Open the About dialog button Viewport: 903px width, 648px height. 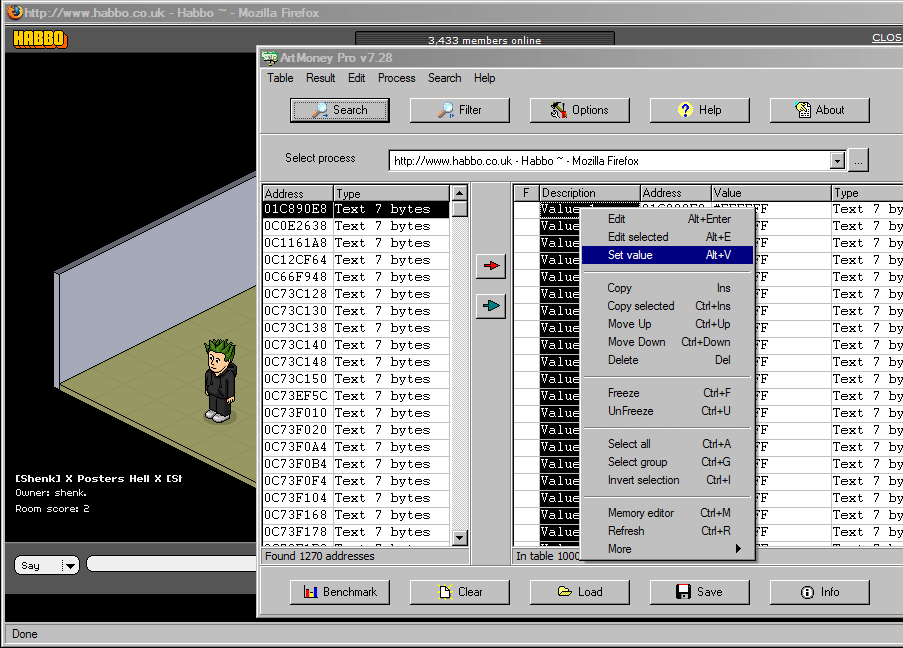pos(819,110)
